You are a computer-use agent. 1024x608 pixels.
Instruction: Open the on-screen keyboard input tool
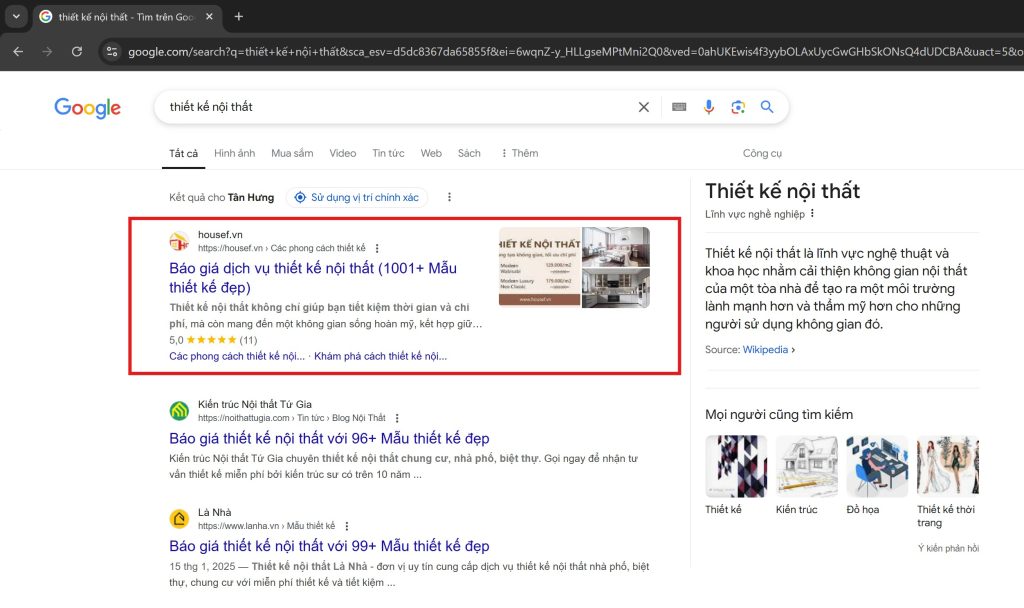pos(679,107)
